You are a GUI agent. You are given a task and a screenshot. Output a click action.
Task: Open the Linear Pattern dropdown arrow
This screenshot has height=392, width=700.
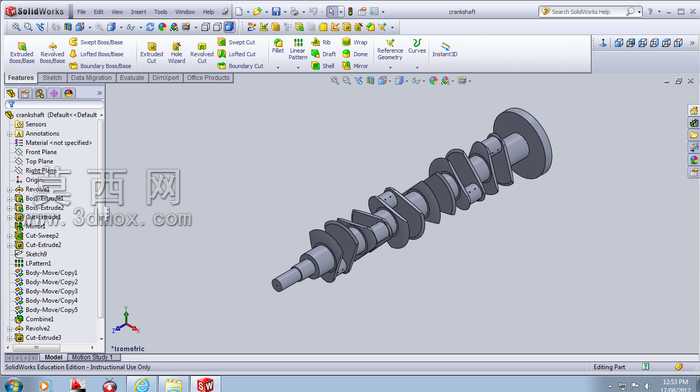click(298, 67)
